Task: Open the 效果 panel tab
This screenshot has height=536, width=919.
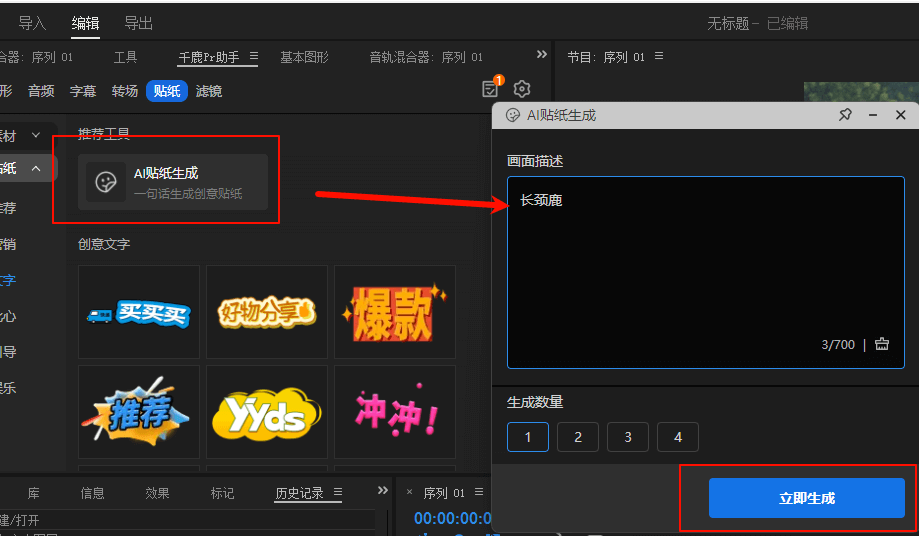Action: [x=157, y=493]
